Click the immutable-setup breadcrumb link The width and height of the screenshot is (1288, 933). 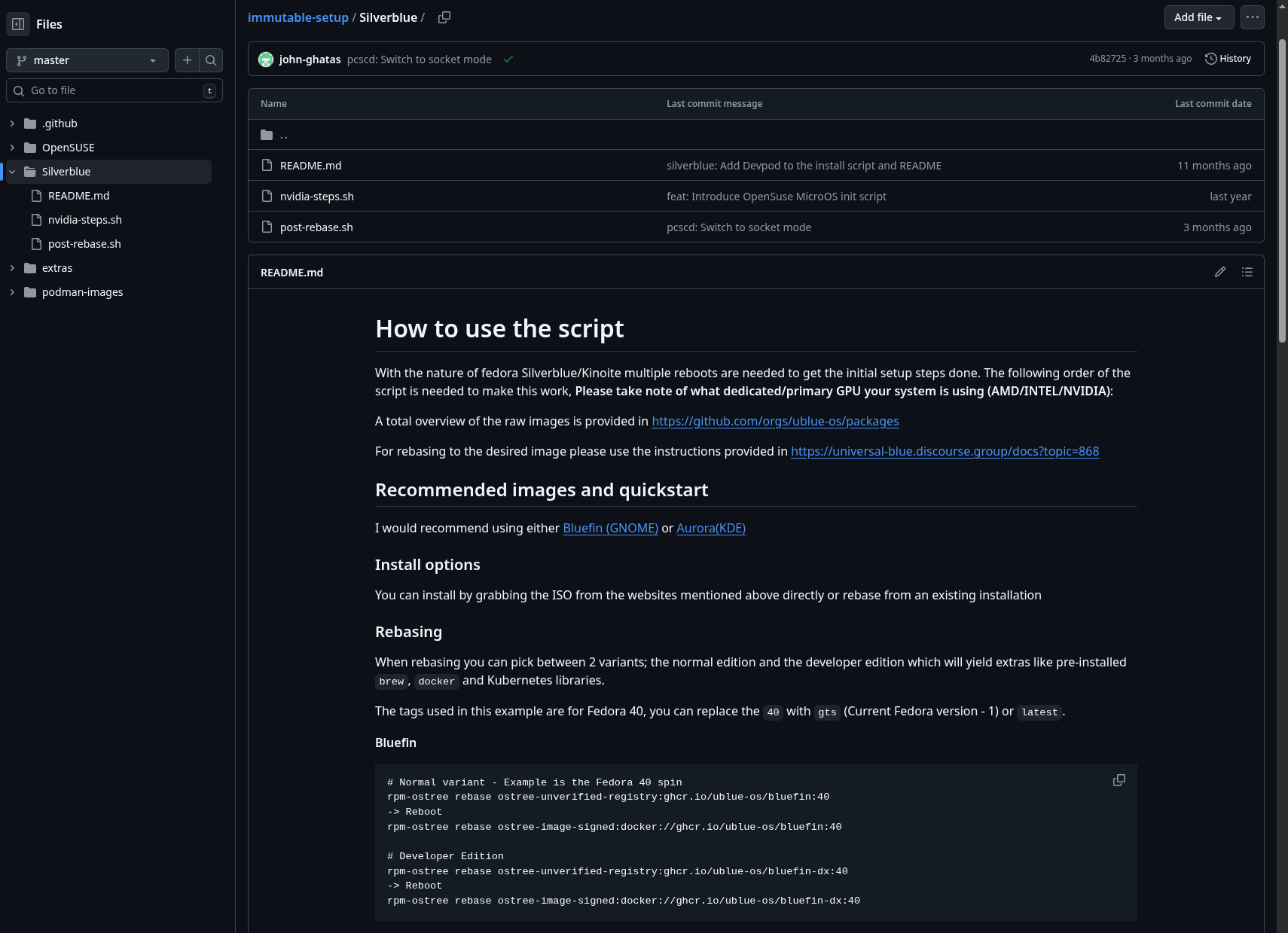pyautogui.click(x=298, y=17)
